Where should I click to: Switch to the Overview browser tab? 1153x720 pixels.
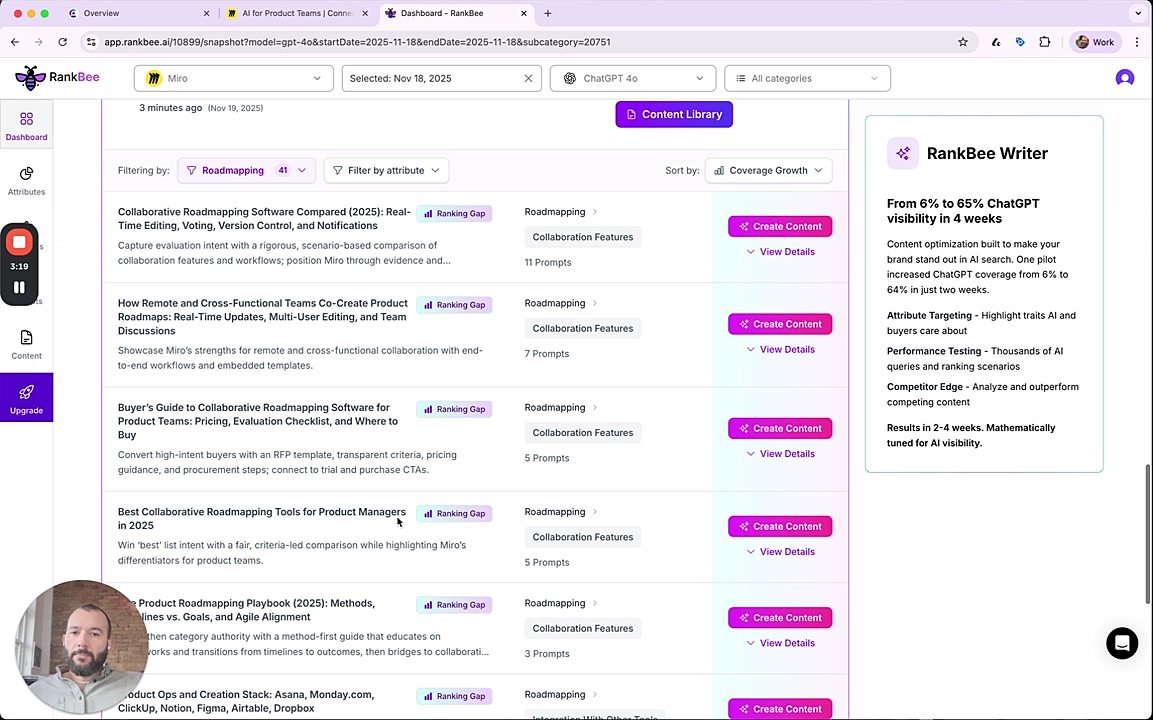tap(137, 13)
